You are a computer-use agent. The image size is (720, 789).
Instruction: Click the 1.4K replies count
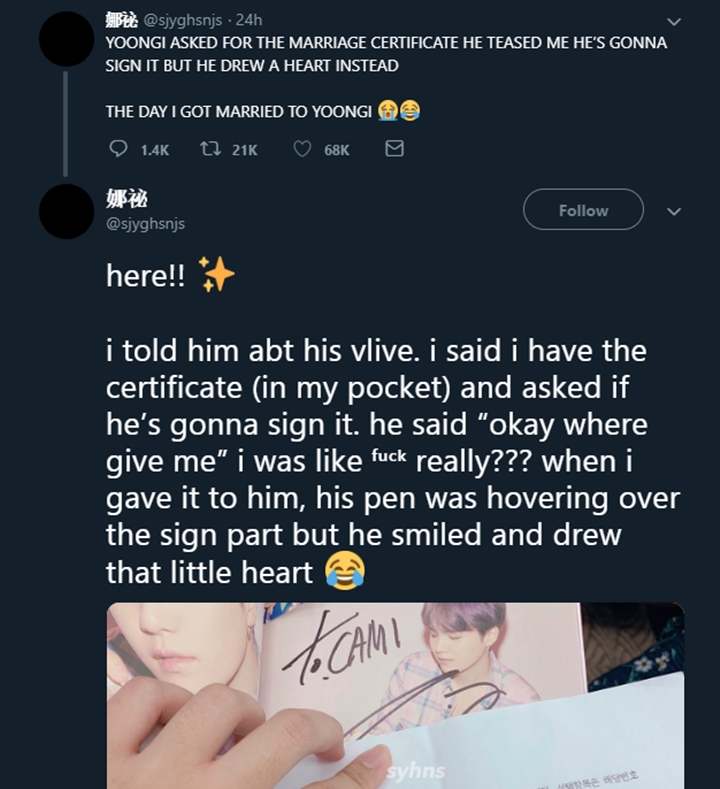click(x=154, y=150)
